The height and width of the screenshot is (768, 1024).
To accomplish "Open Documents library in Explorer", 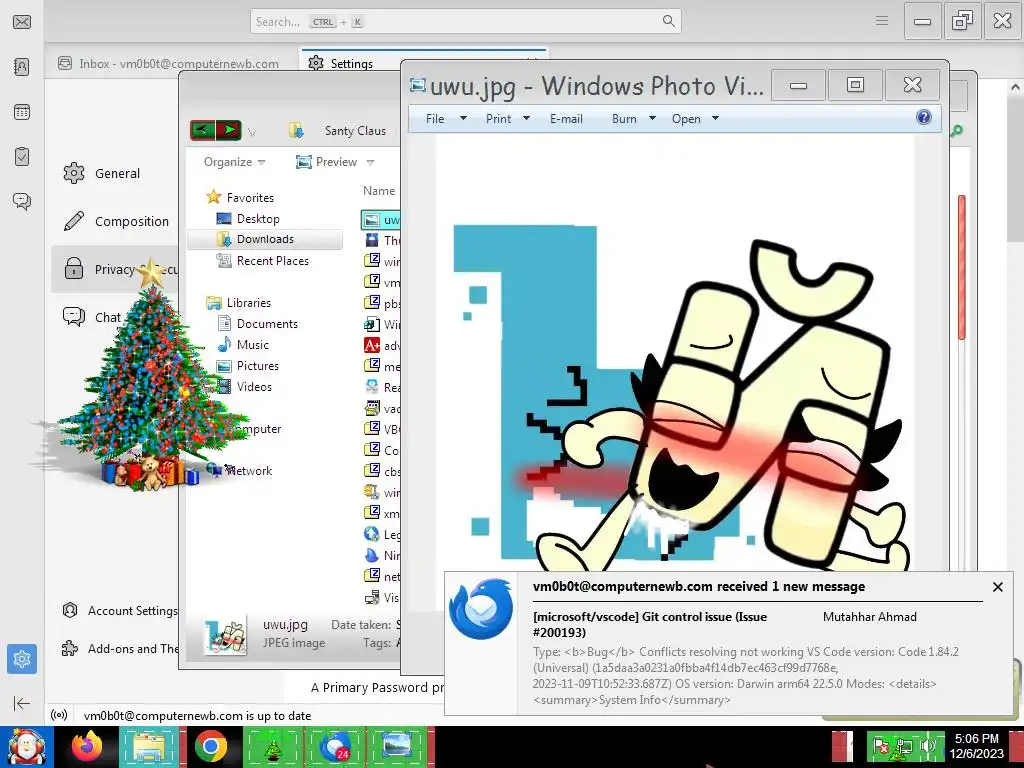I will (x=257, y=323).
